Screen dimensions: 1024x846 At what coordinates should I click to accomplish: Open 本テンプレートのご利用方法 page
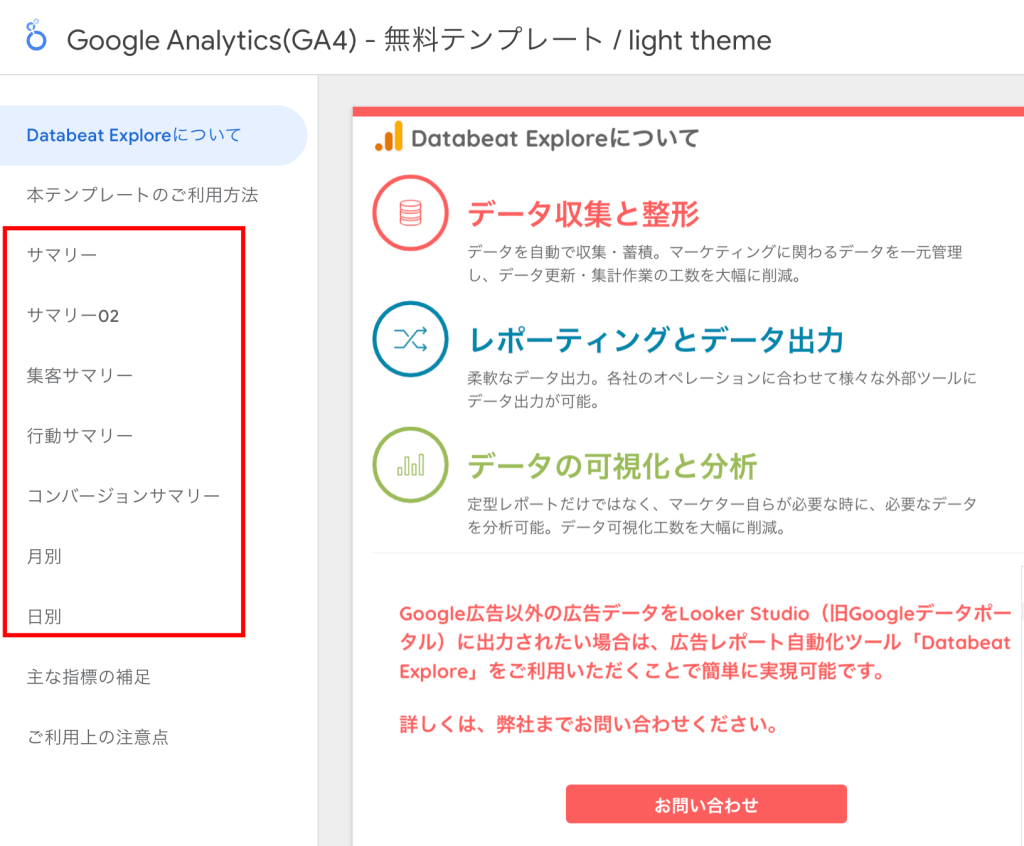click(142, 195)
